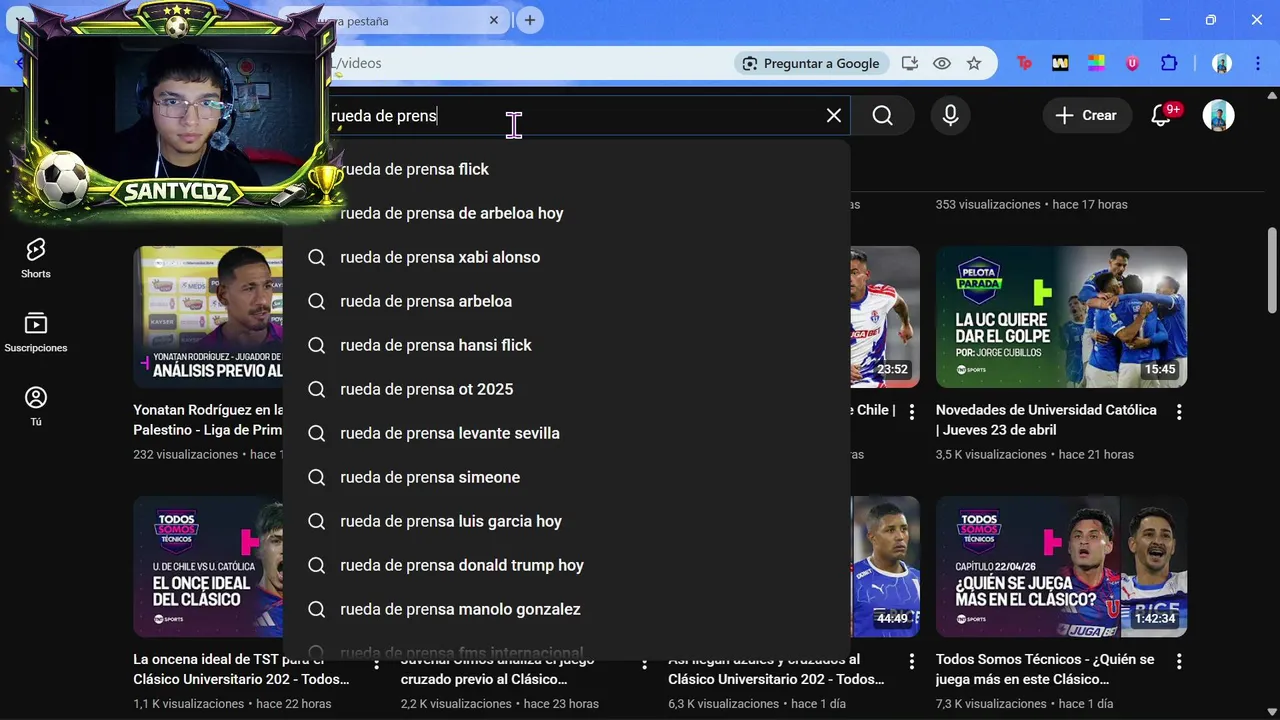Click the browser address bar URL
Screen dimensions: 1280x720
530,63
